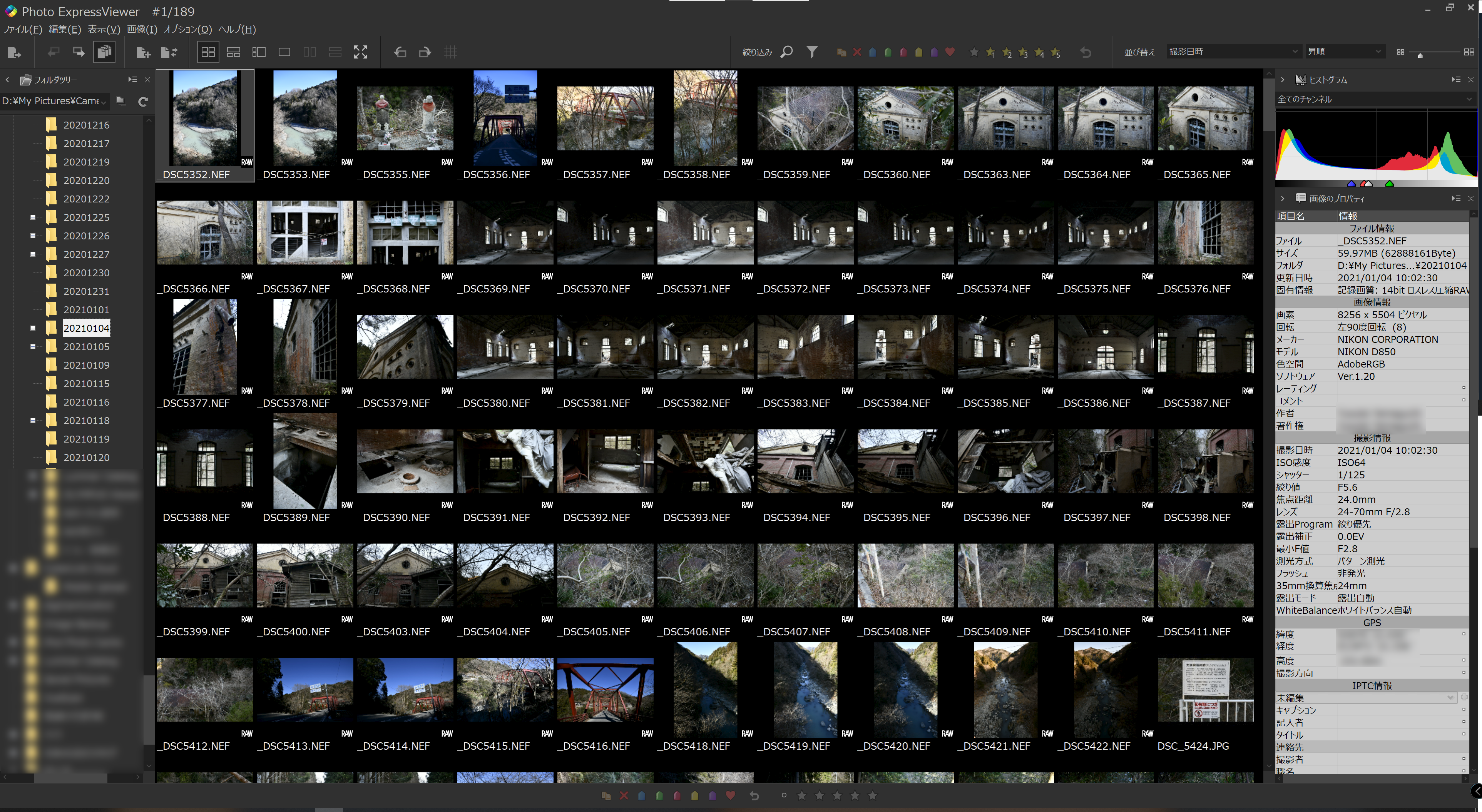Click the fullscreen expand arrows icon
The height and width of the screenshot is (812, 1482).
click(x=361, y=52)
